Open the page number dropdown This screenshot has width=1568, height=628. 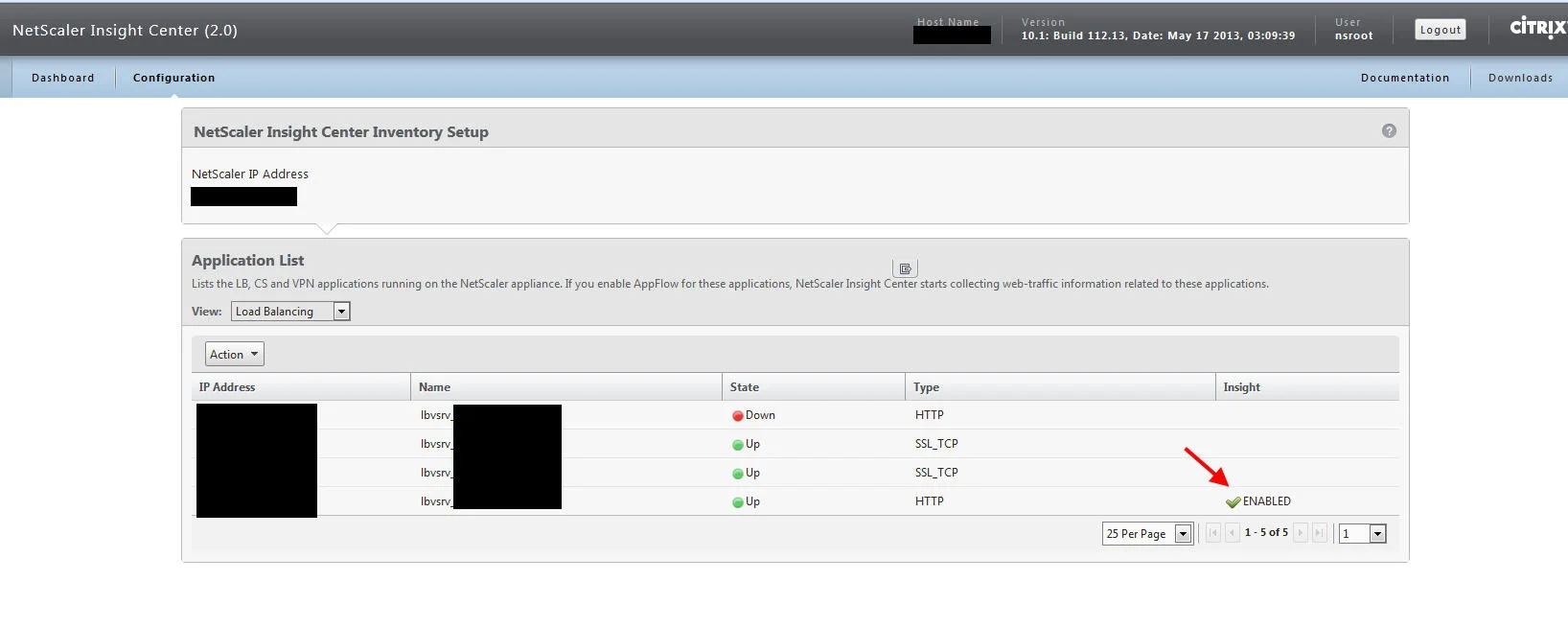coord(1363,534)
